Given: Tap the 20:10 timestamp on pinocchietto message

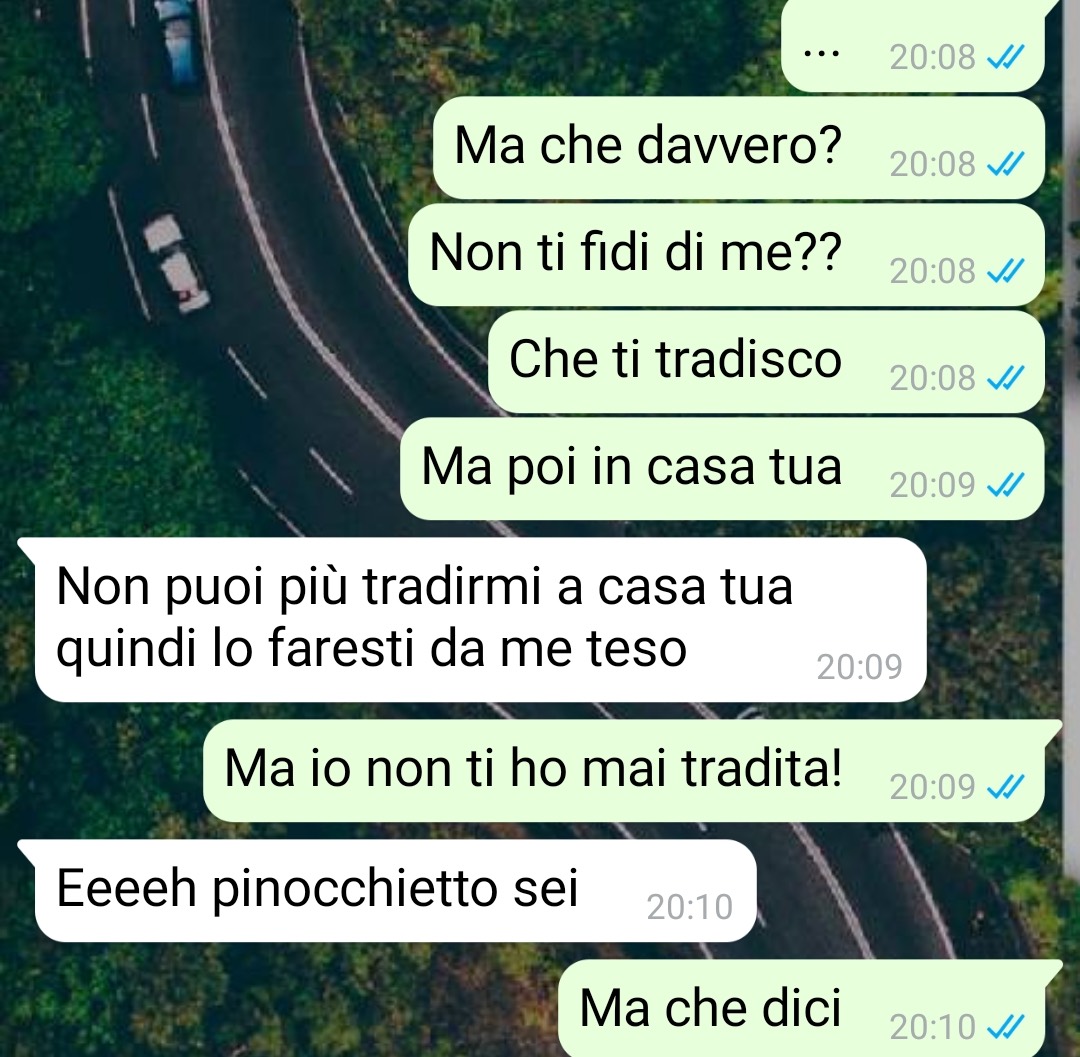Looking at the screenshot, I should pos(689,907).
